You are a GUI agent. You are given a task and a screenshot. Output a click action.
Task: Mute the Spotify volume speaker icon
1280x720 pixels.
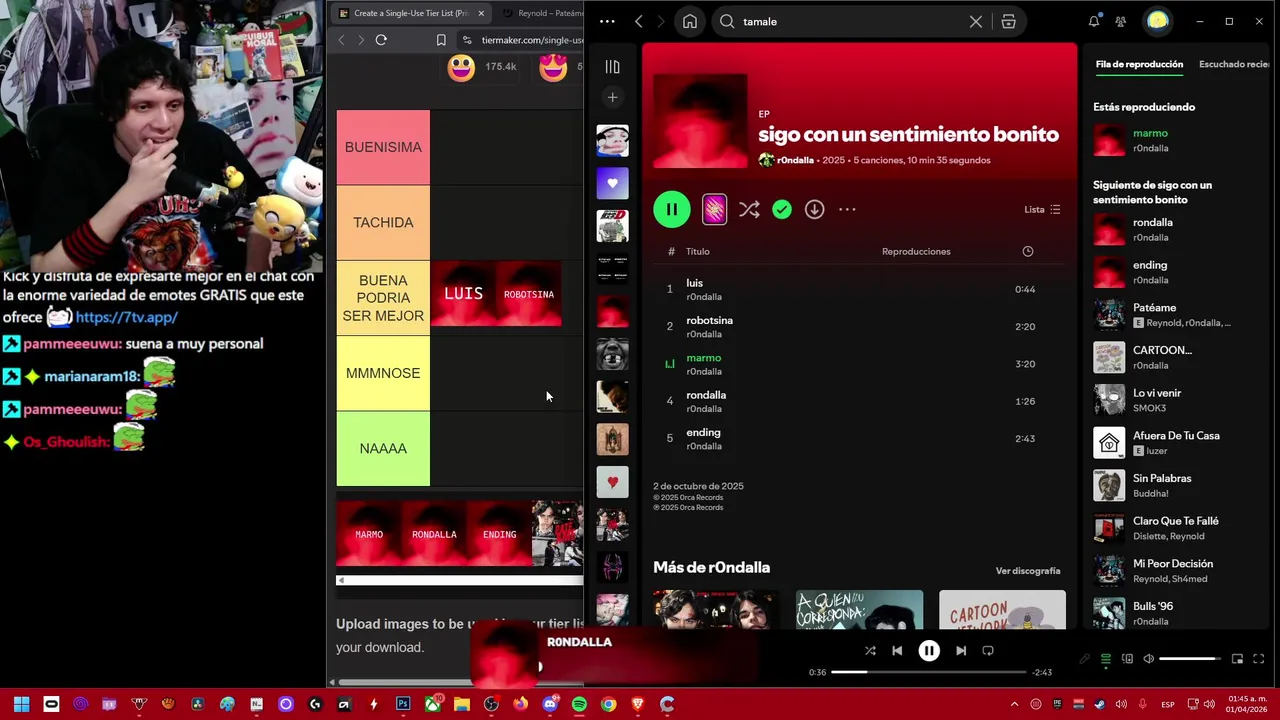coord(1148,659)
